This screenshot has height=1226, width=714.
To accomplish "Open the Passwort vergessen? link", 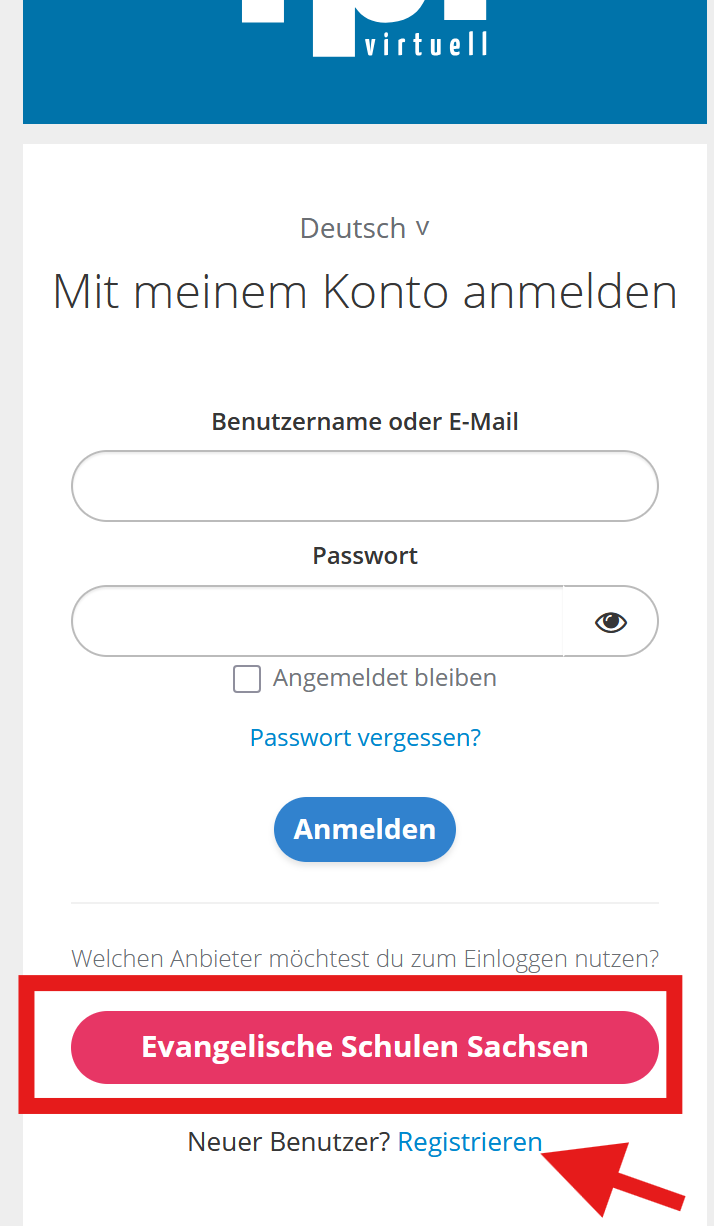I will pos(365,738).
